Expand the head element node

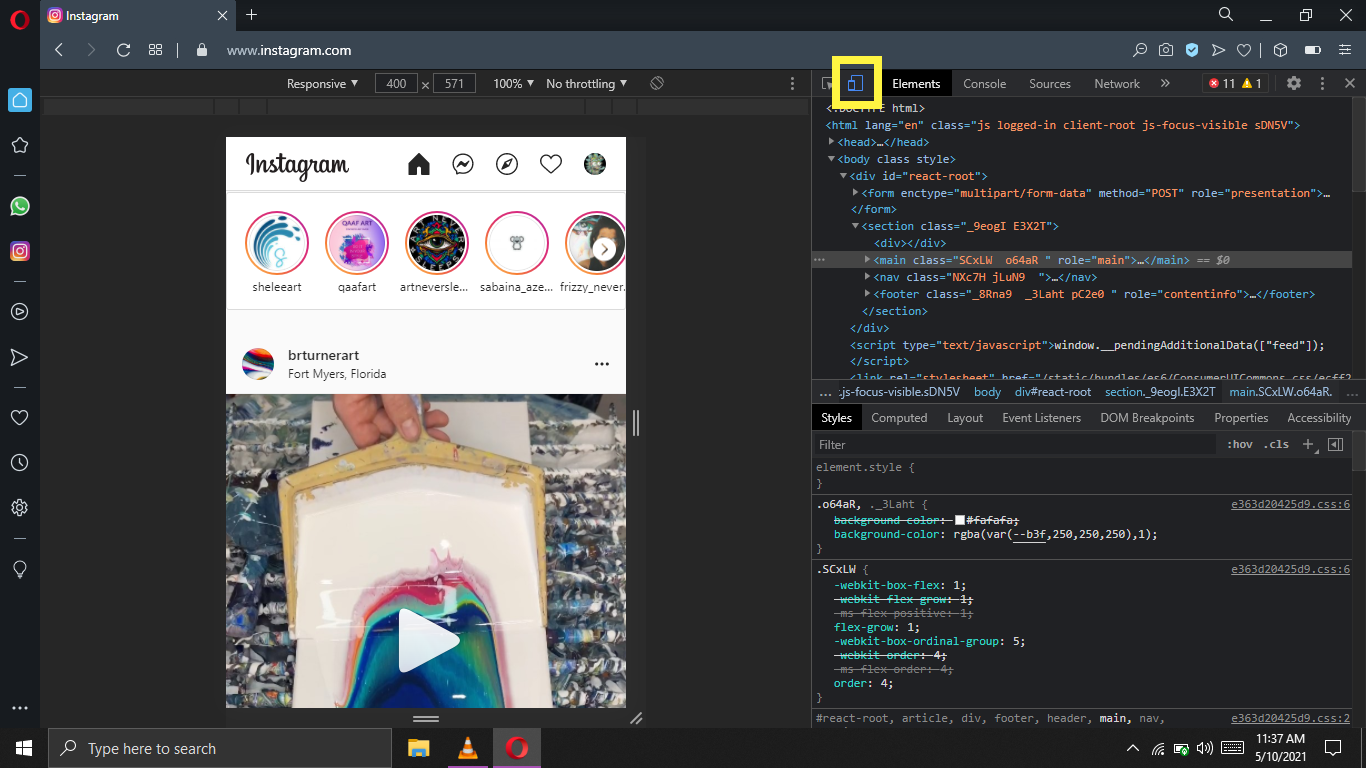pos(832,142)
